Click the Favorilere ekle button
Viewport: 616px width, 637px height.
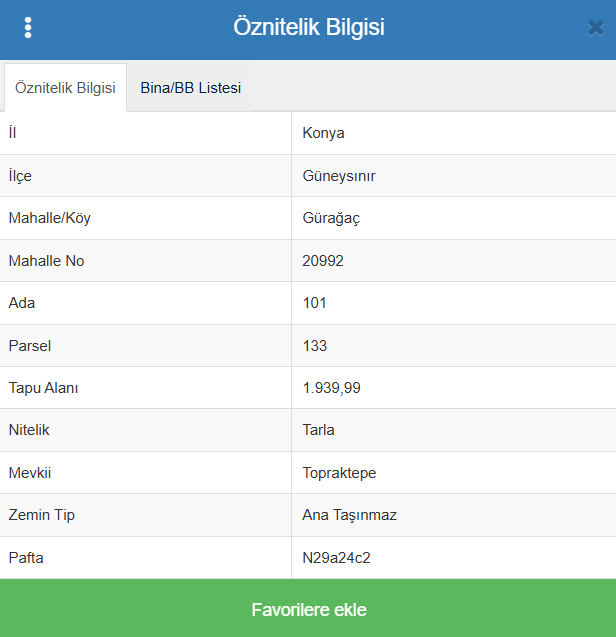click(x=308, y=608)
